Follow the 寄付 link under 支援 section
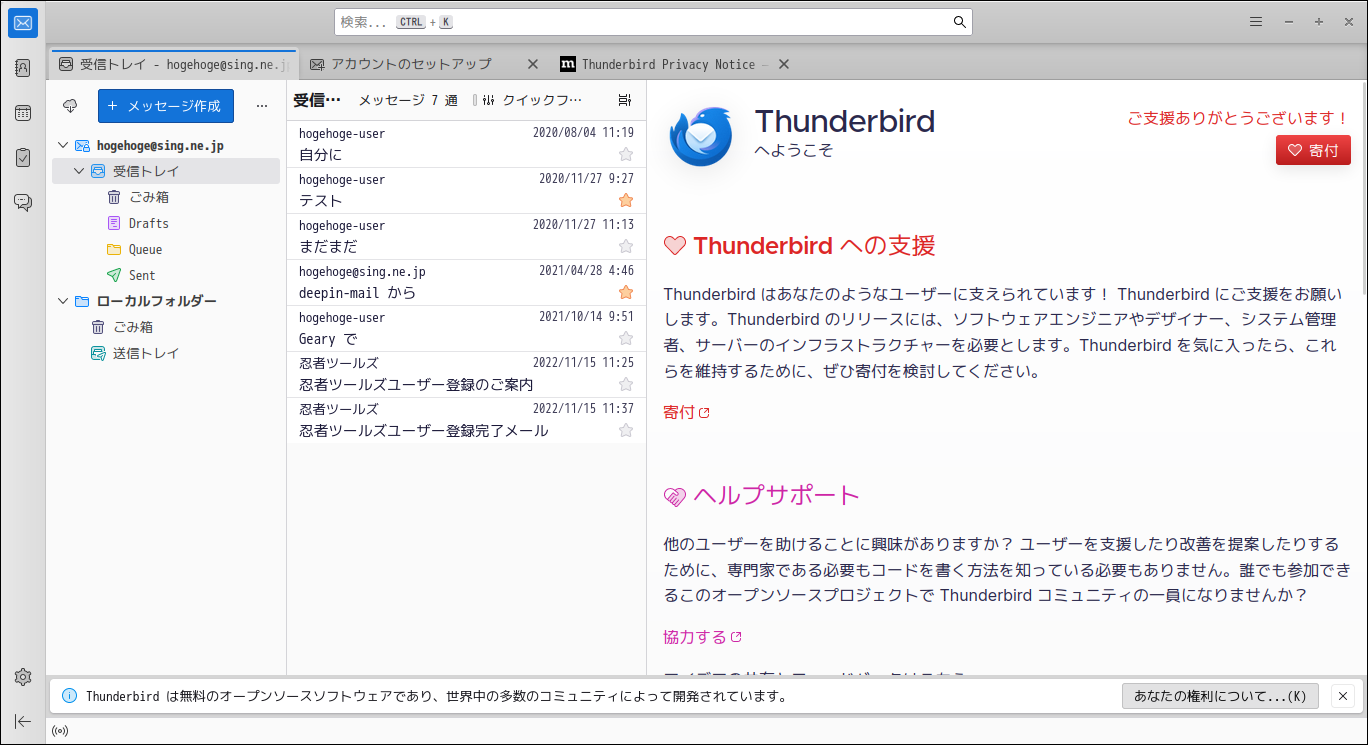This screenshot has width=1368, height=745. (687, 412)
